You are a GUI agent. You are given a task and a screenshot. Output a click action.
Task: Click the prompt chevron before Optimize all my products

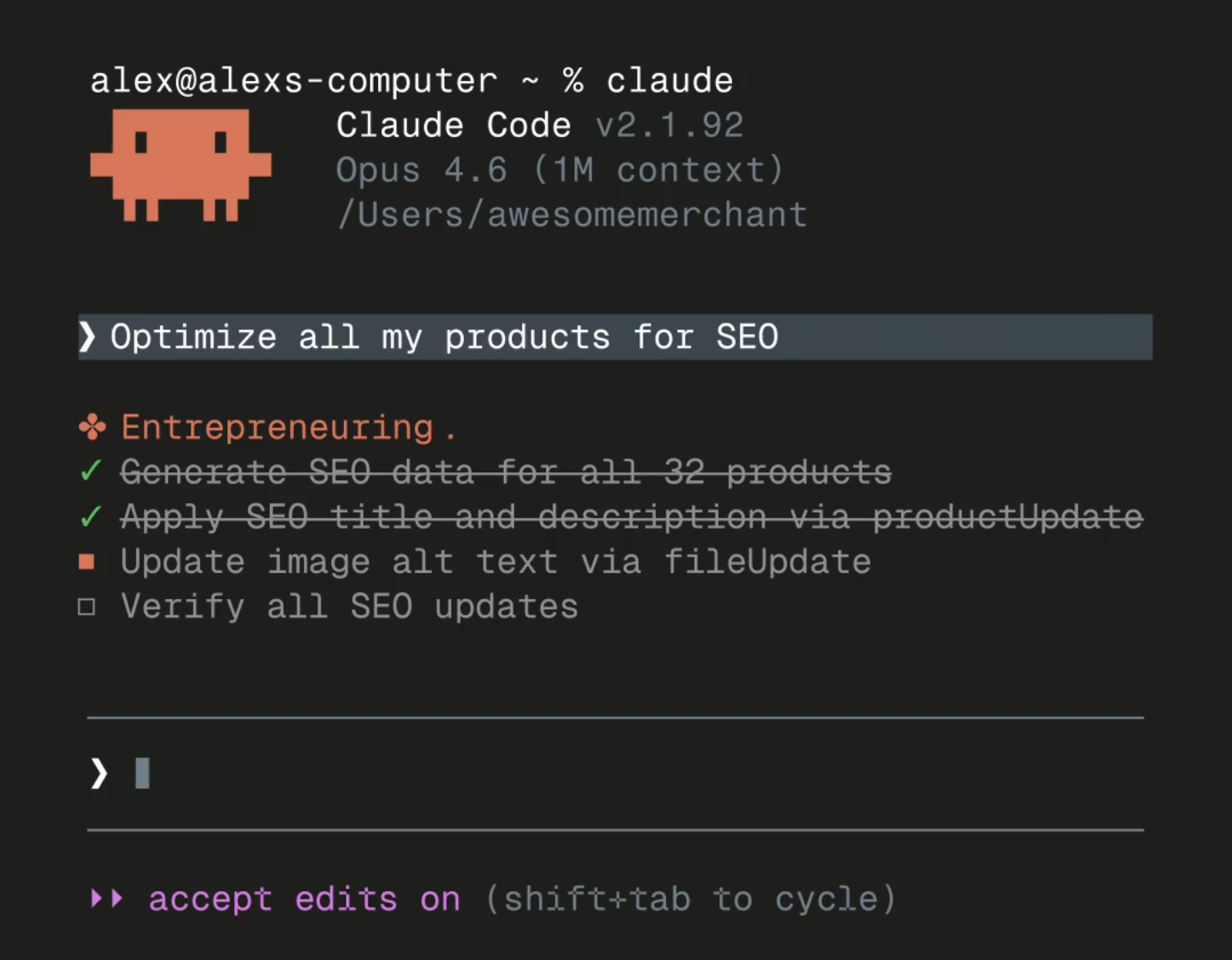[87, 337]
